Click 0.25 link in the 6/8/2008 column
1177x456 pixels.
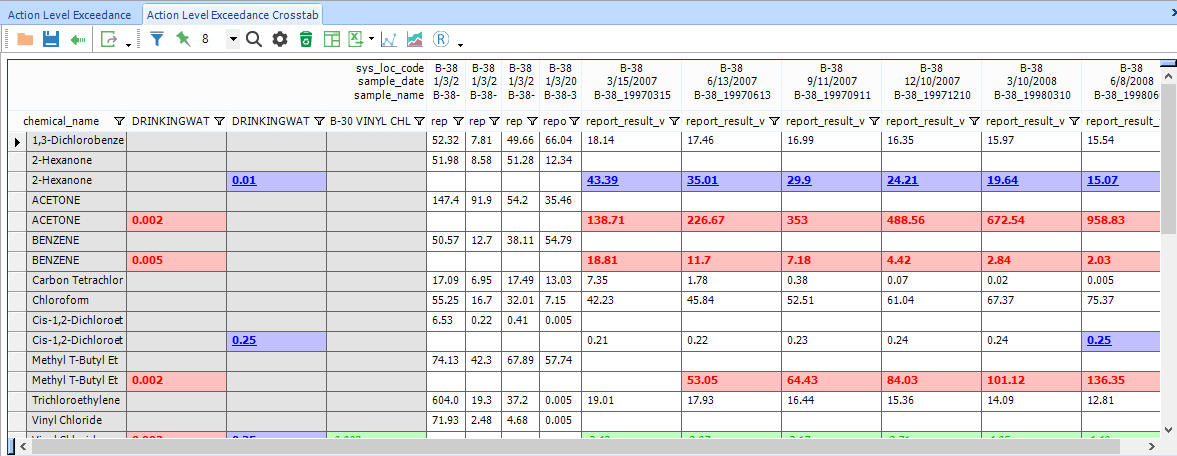point(1099,340)
